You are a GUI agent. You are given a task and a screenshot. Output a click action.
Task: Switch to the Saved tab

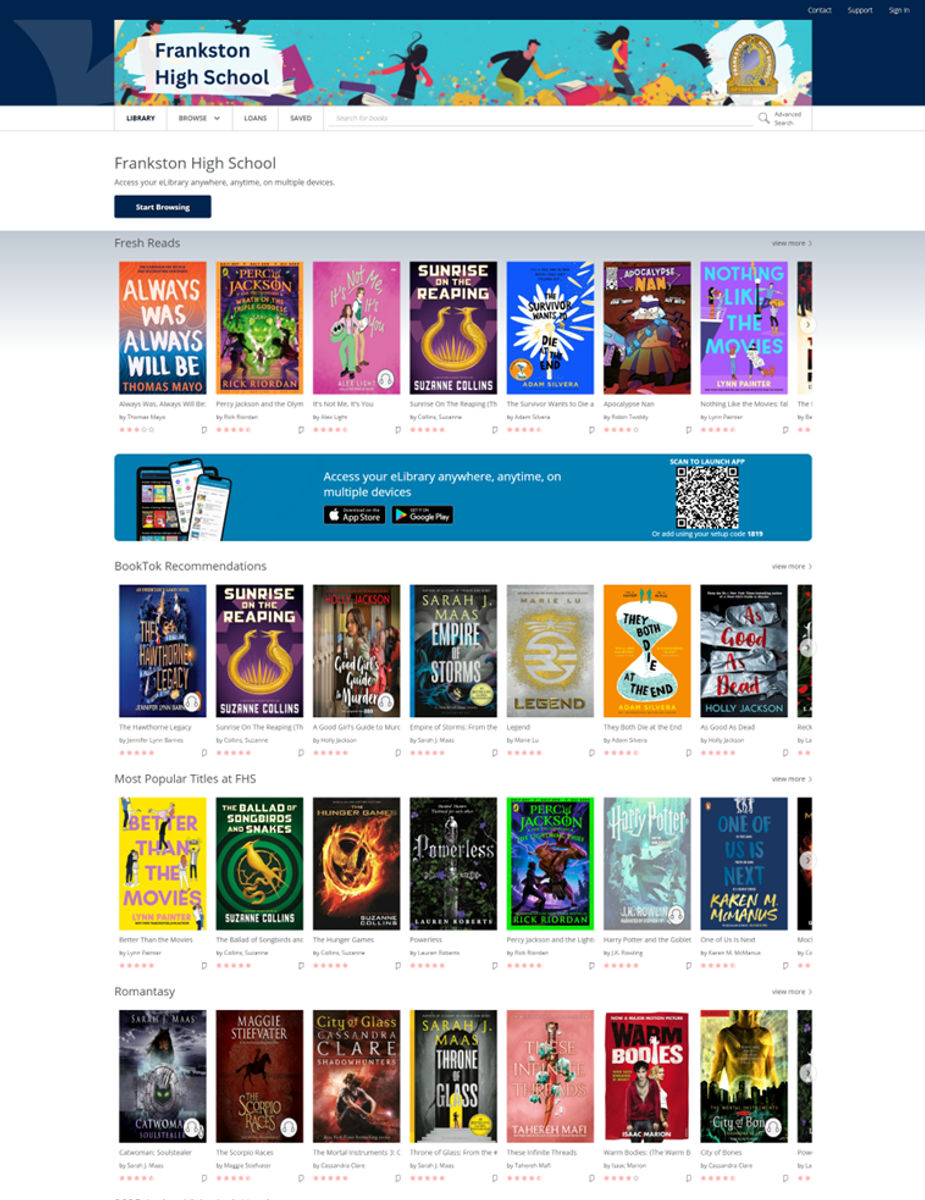[301, 118]
